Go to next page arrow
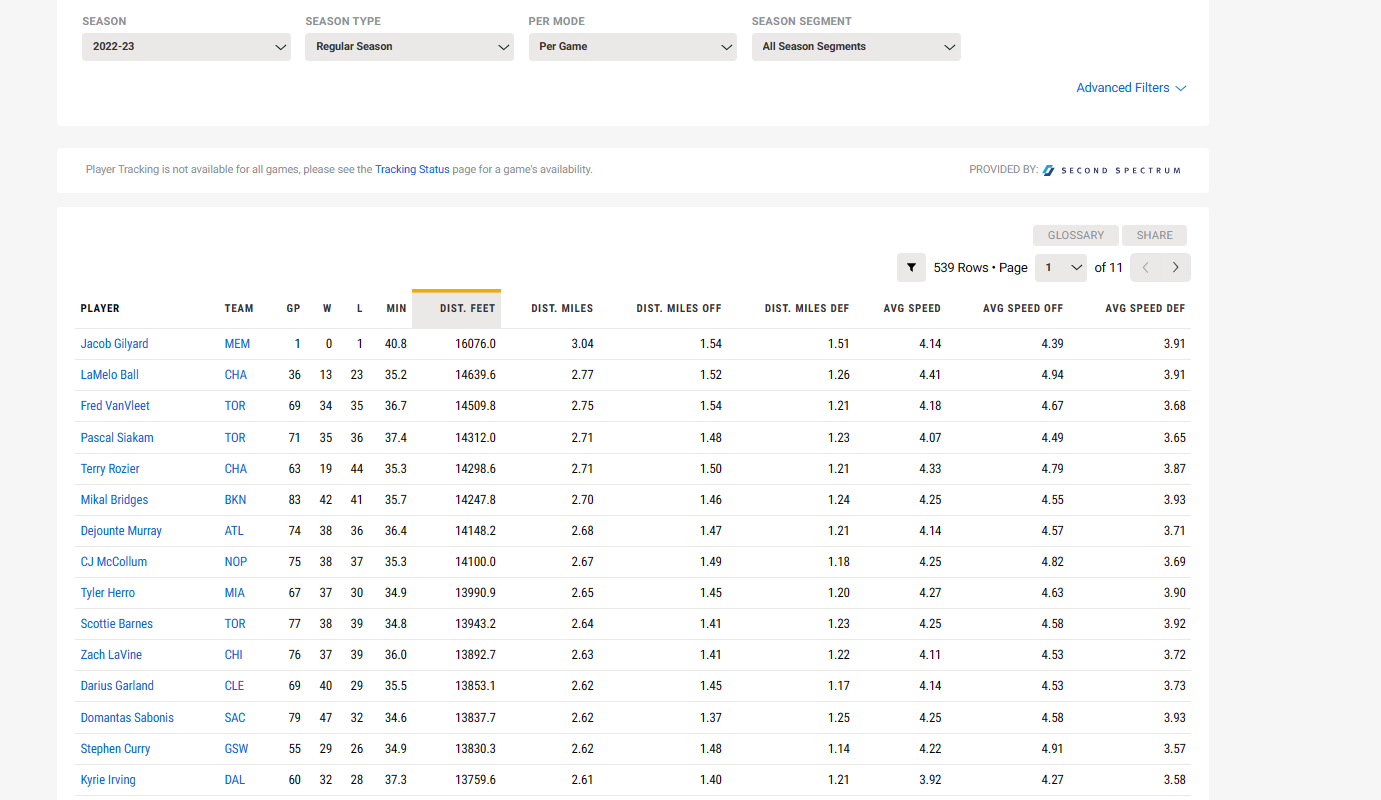The height and width of the screenshot is (800, 1381). coord(1175,268)
